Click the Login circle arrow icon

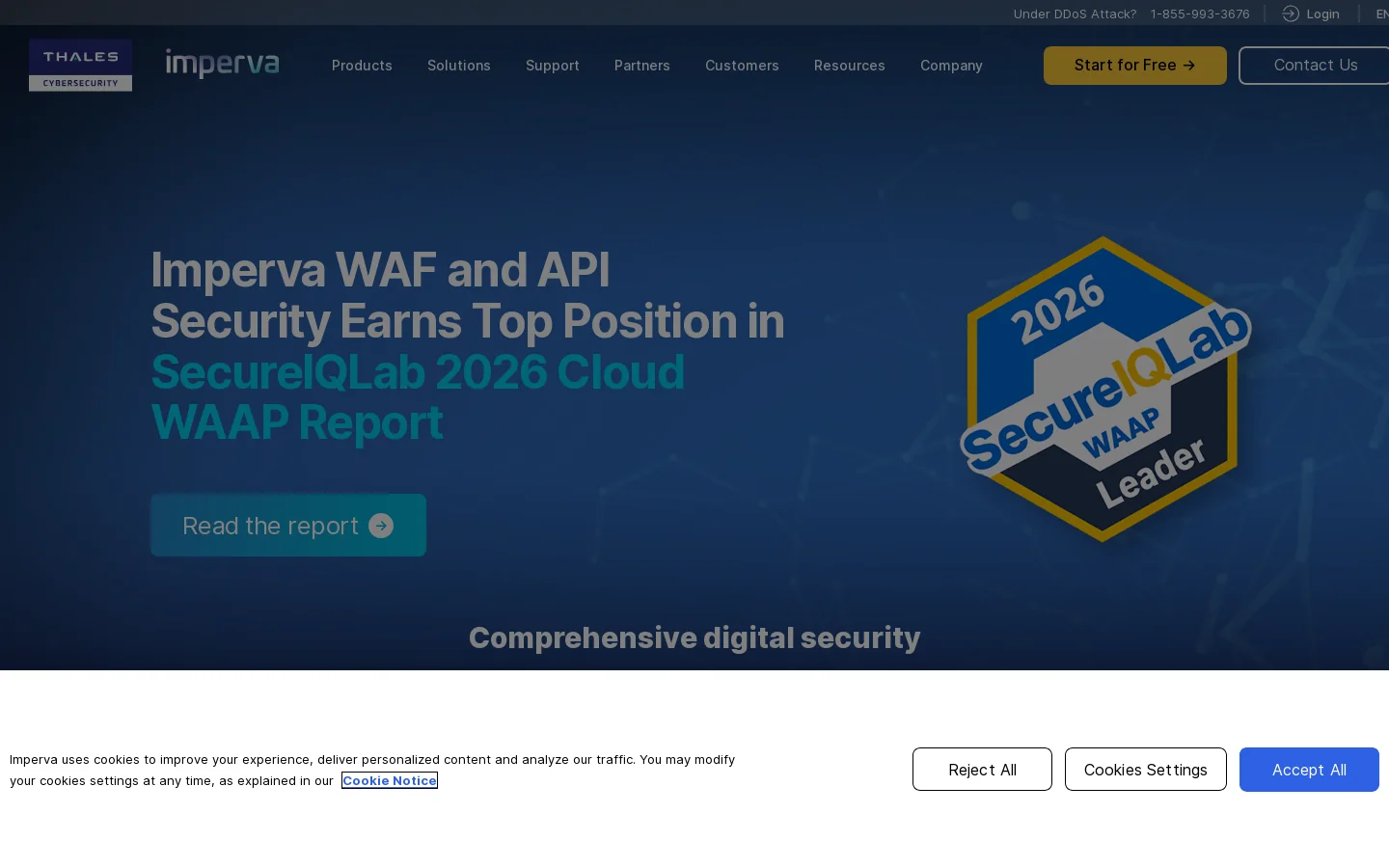pos(1291,14)
